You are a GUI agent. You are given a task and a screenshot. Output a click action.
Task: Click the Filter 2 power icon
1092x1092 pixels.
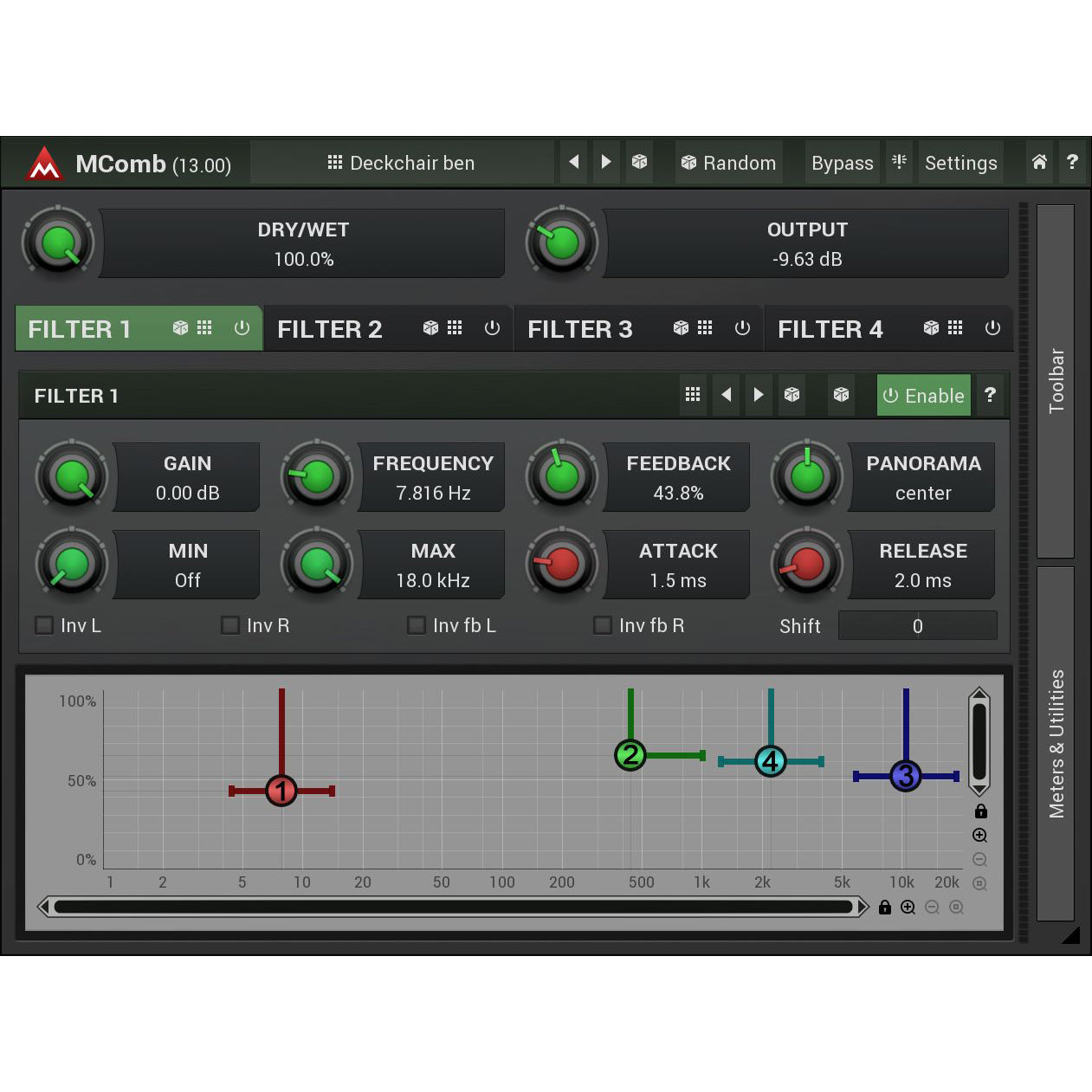[x=492, y=328]
